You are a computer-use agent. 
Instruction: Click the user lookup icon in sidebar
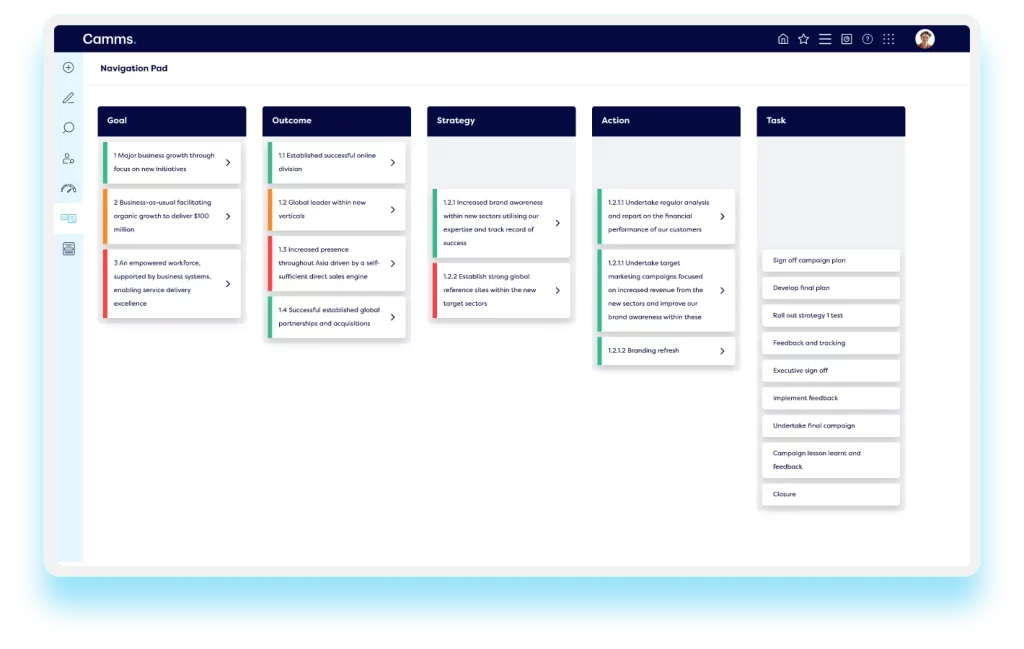pyautogui.click(x=68, y=158)
